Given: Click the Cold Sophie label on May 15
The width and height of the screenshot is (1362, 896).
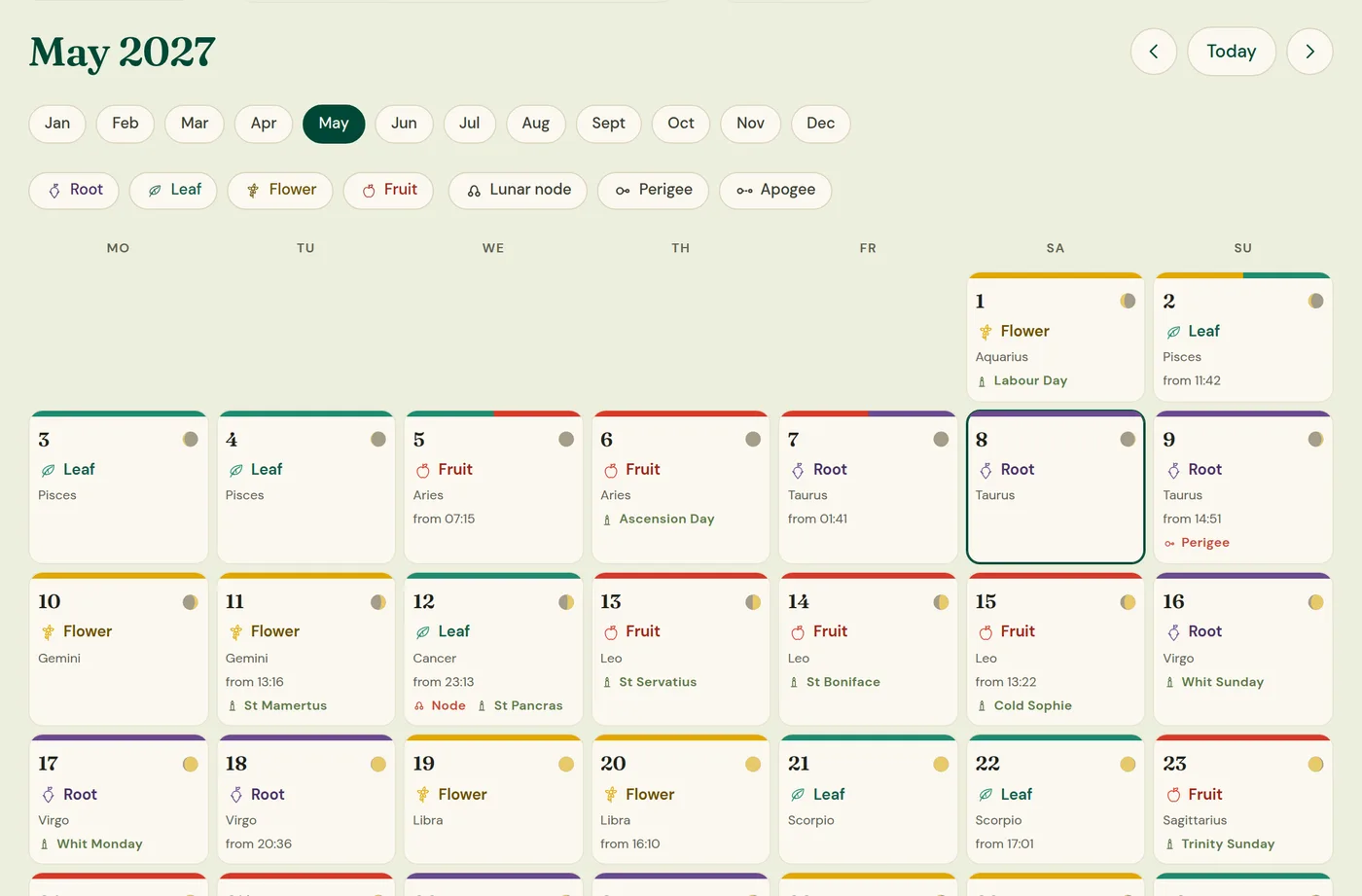Looking at the screenshot, I should (1032, 706).
